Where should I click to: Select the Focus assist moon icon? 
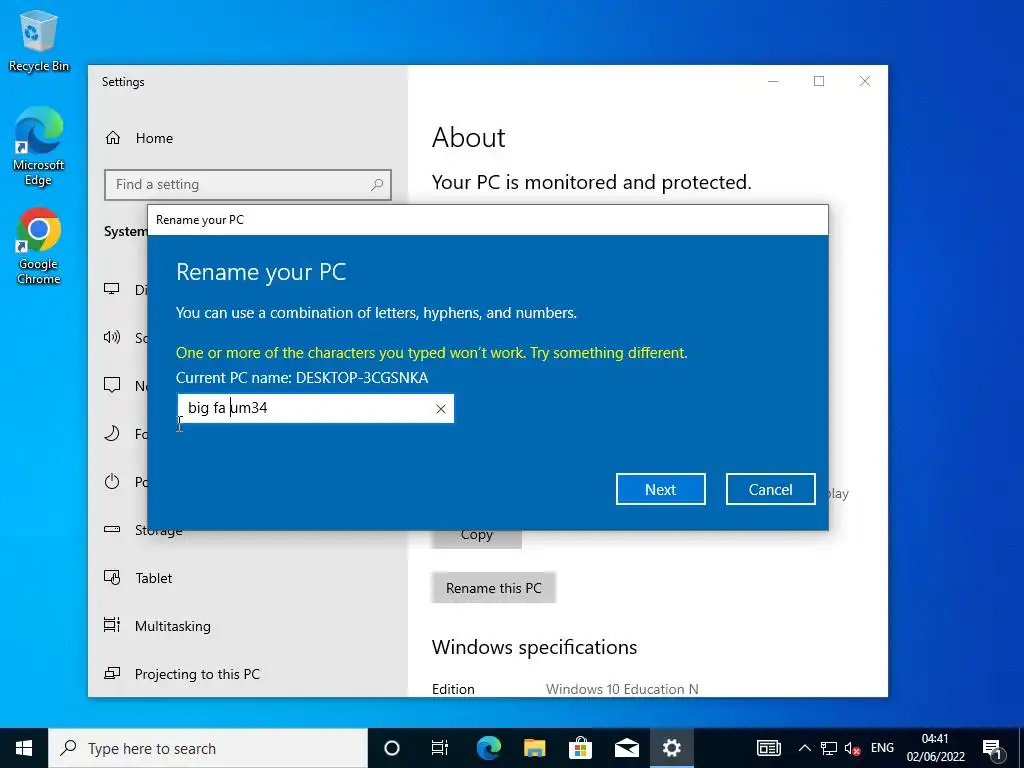click(112, 433)
